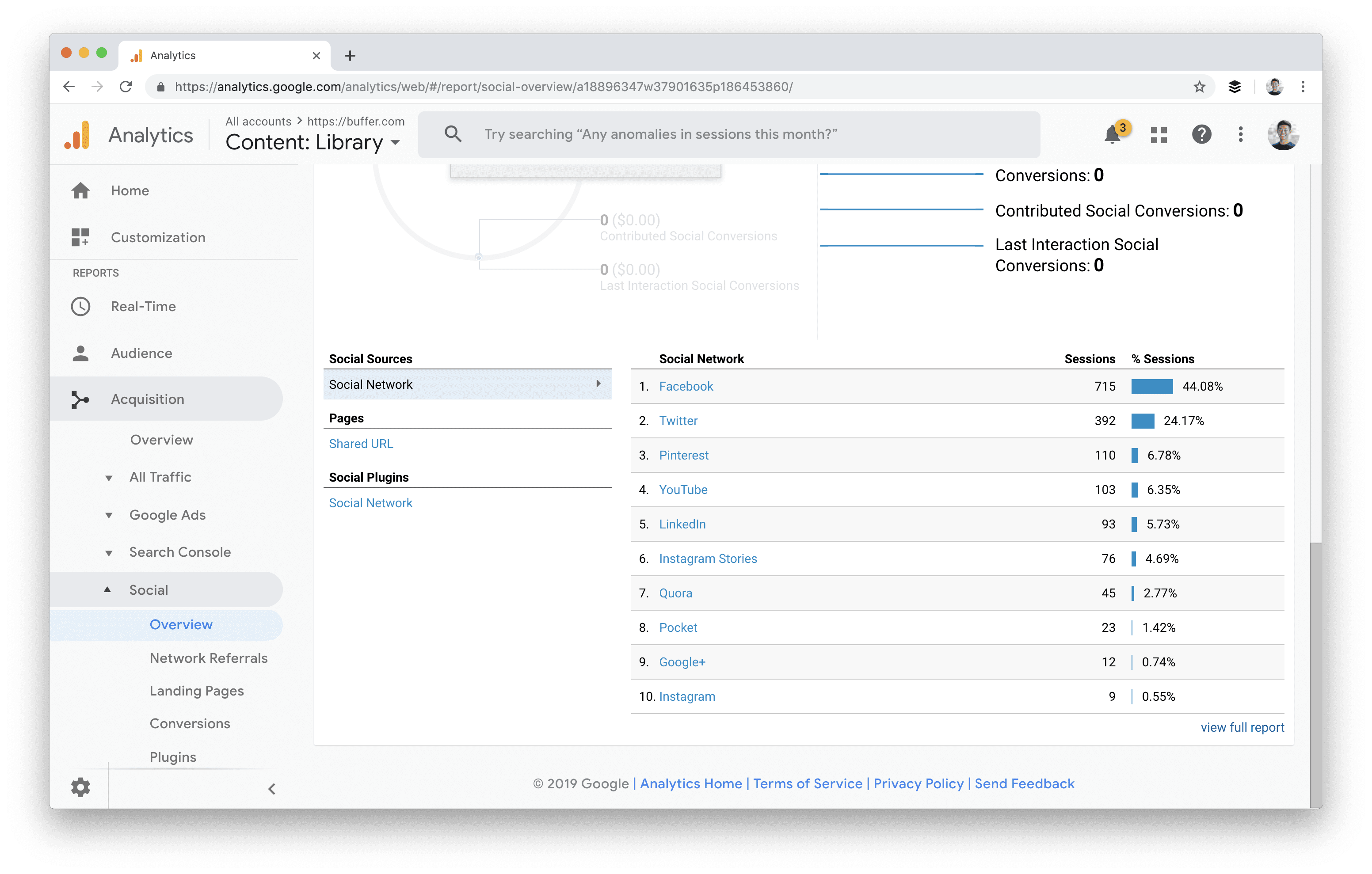The image size is (1372, 874).
Task: Open Privacy Policy footer link
Action: 918,783
